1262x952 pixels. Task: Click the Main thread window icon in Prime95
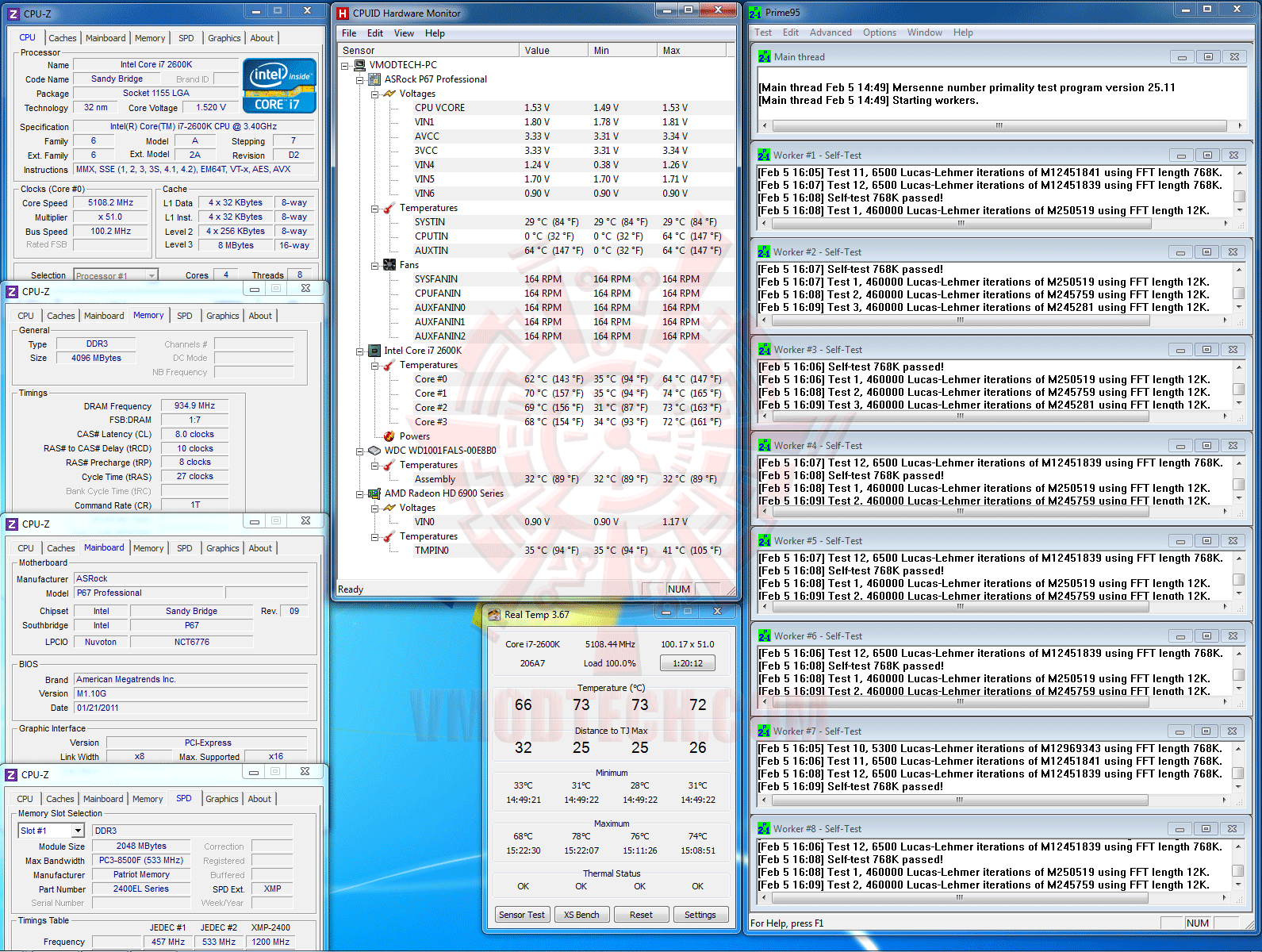pyautogui.click(x=764, y=57)
